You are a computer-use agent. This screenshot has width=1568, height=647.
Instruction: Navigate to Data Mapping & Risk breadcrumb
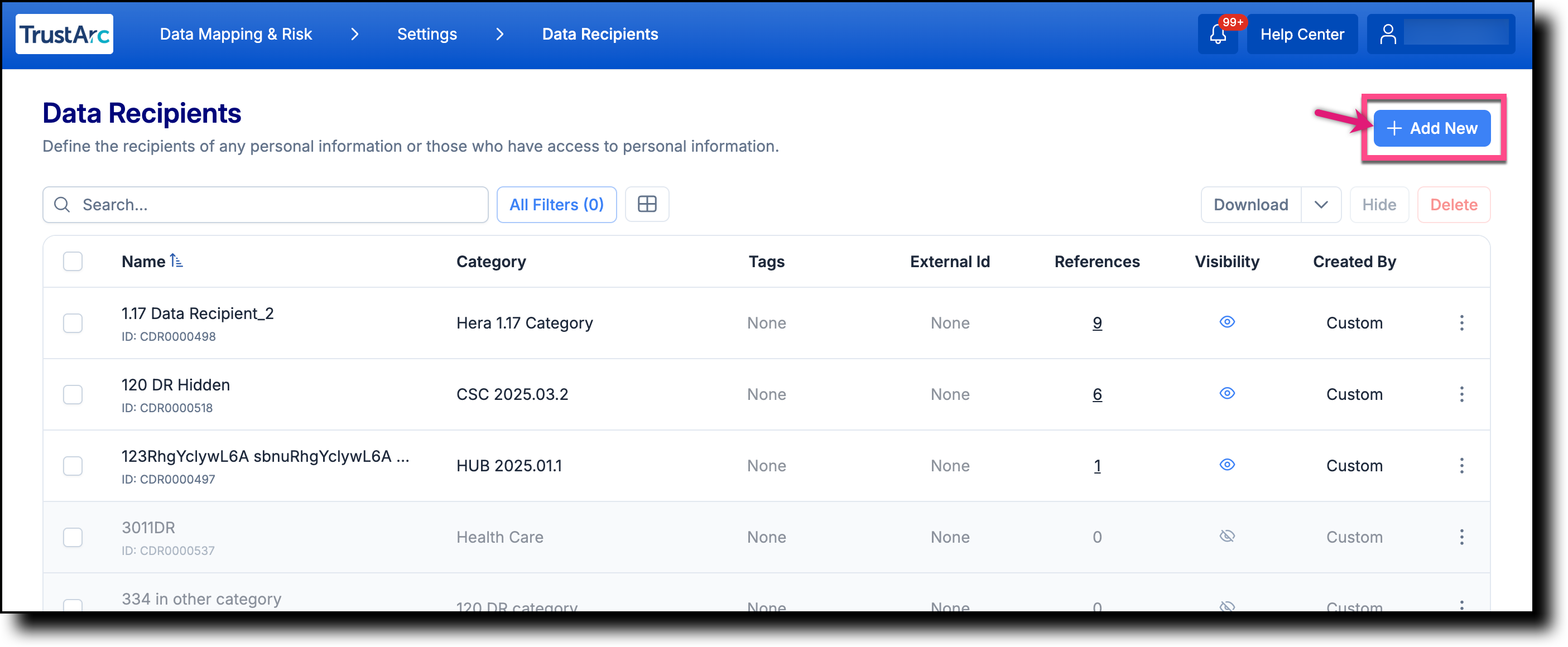point(235,33)
